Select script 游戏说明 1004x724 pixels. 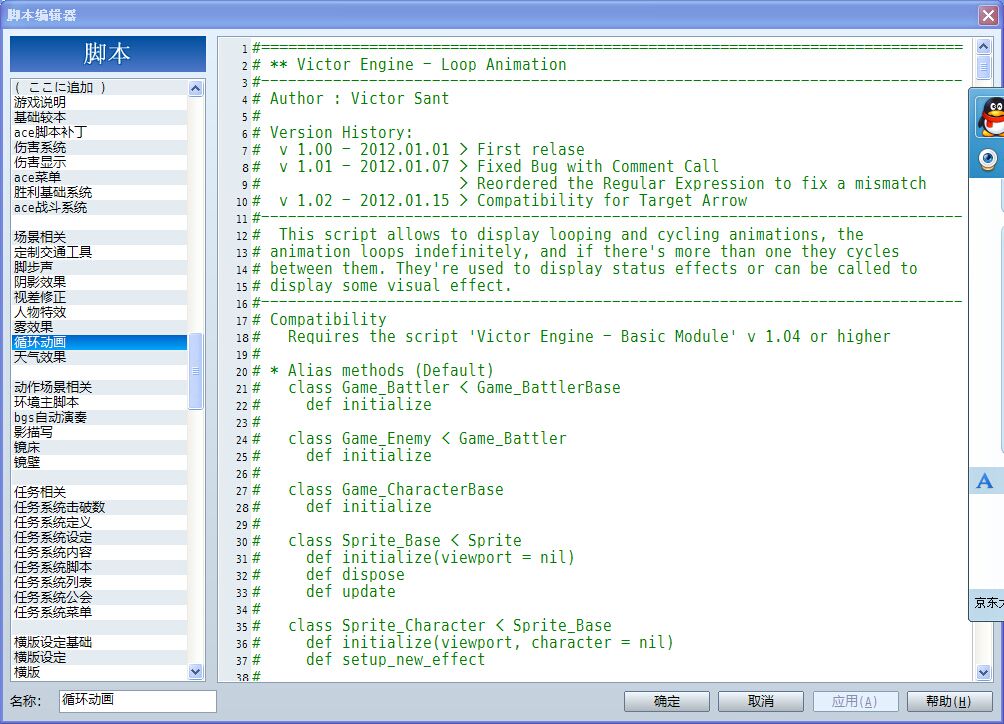pyautogui.click(x=100, y=102)
